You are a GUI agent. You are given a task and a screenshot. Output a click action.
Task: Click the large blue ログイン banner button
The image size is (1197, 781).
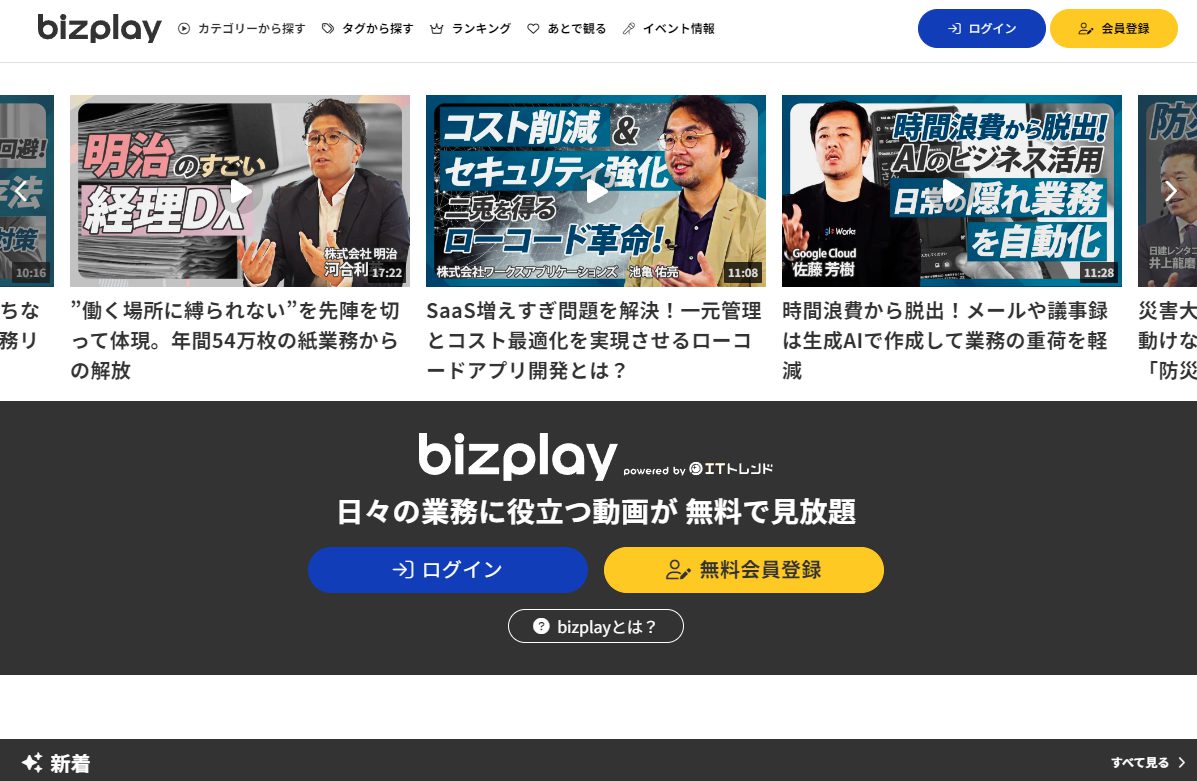(447, 570)
